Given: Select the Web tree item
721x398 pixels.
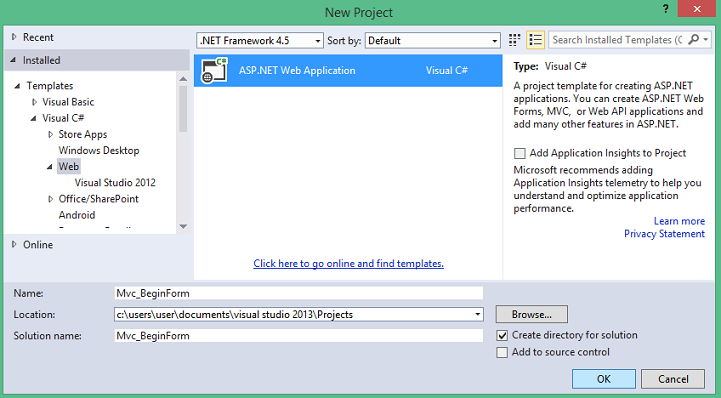Looking at the screenshot, I should click(69, 166).
